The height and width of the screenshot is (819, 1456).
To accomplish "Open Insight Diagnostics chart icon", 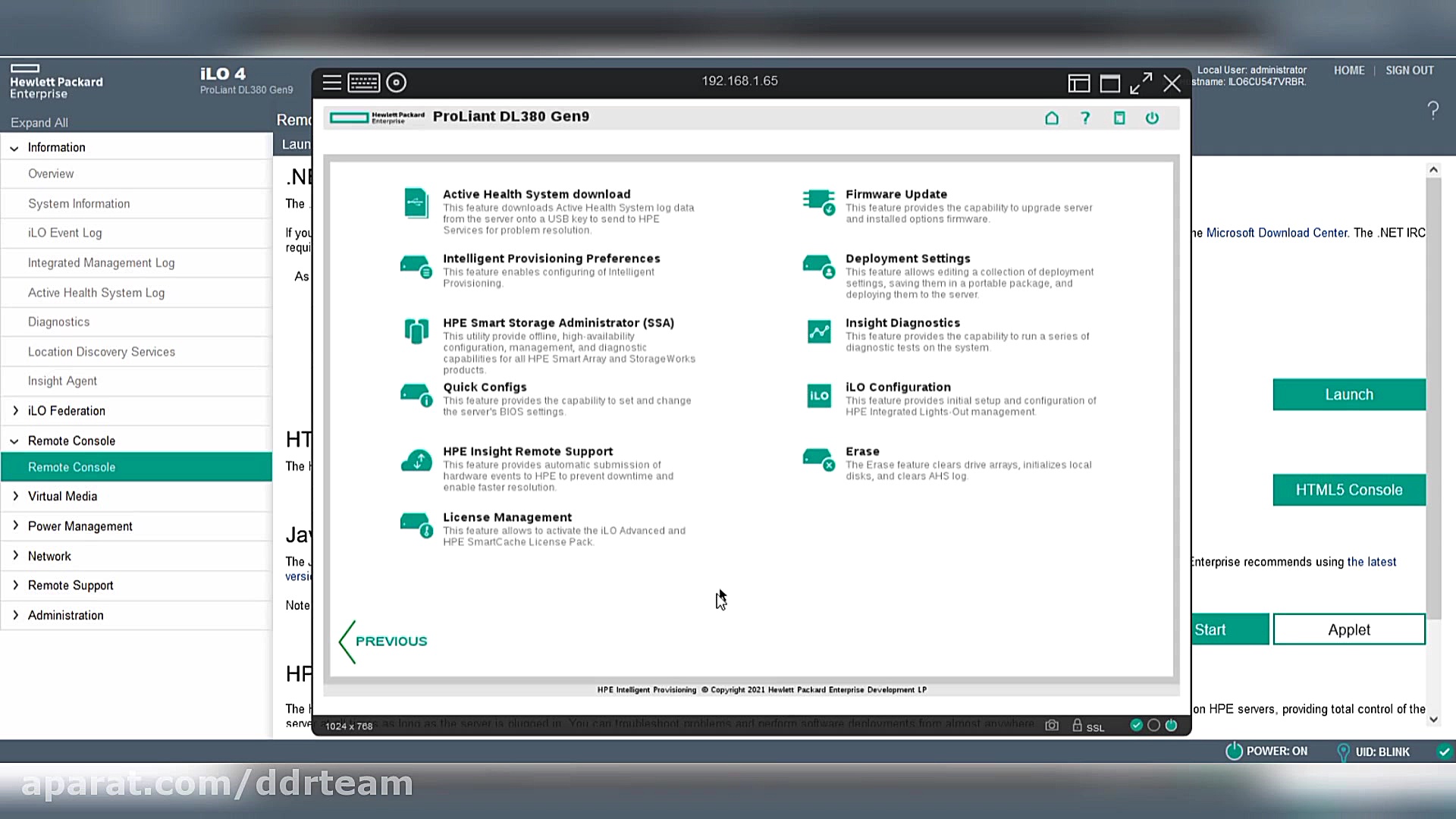I will click(x=819, y=331).
